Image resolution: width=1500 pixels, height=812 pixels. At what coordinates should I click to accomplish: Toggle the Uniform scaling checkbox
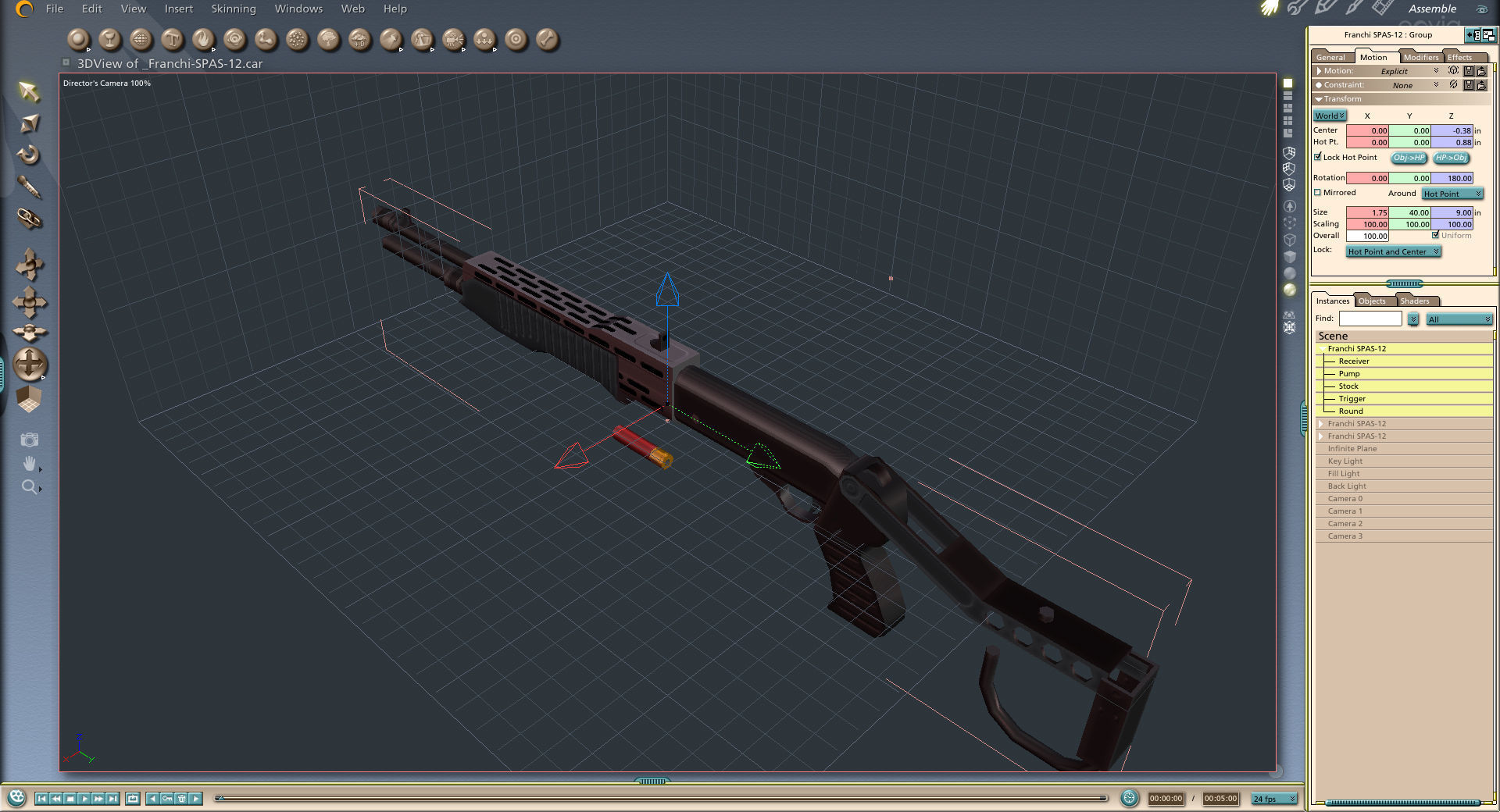coord(1436,235)
